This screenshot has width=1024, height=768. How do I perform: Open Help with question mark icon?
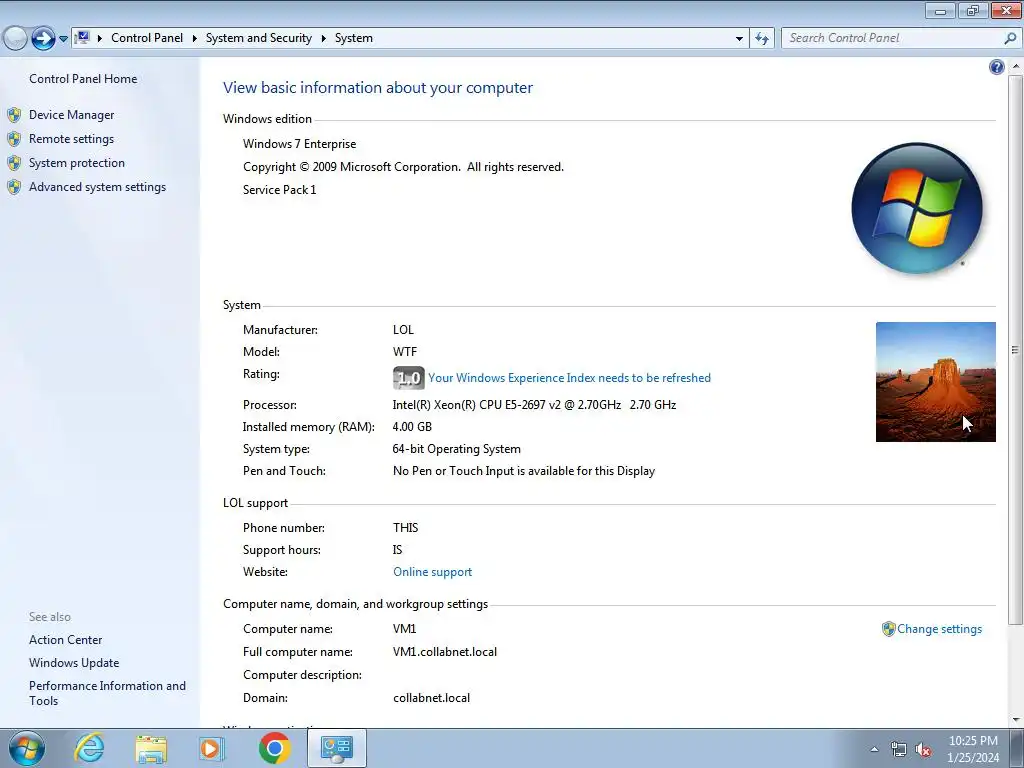tap(997, 67)
